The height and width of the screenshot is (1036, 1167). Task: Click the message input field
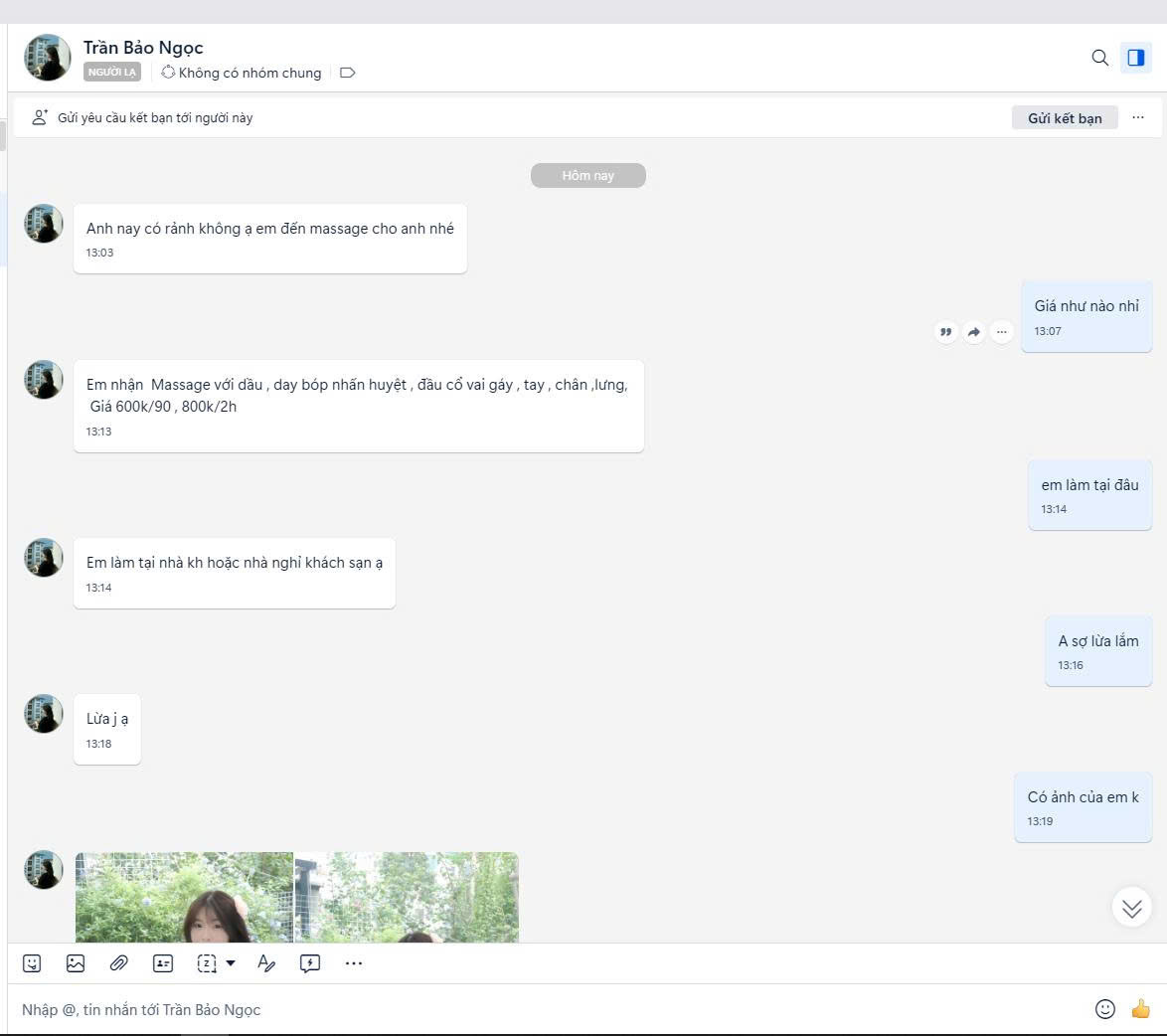(547, 1009)
